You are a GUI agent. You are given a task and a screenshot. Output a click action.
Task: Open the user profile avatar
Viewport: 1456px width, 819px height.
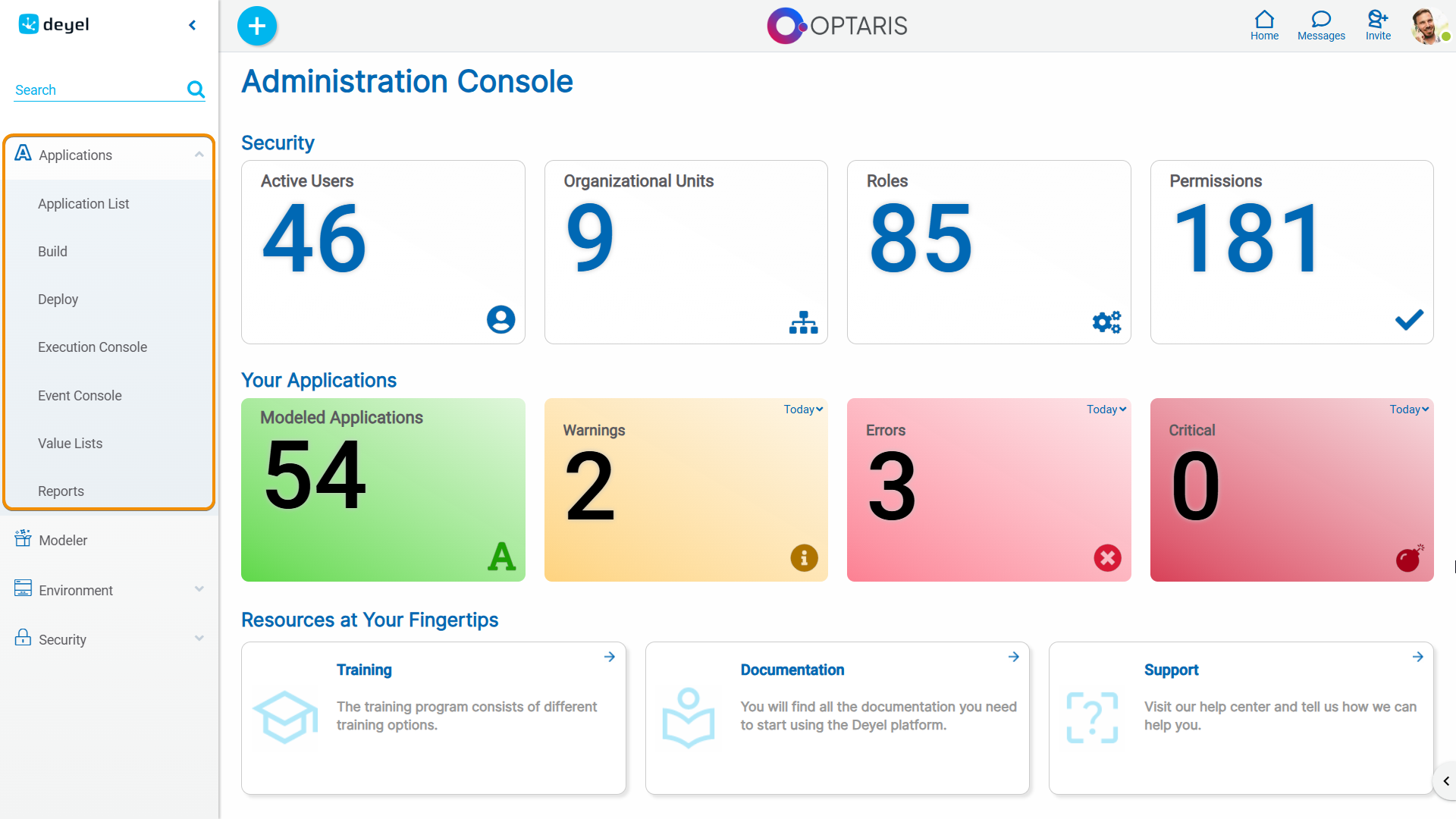[x=1428, y=26]
